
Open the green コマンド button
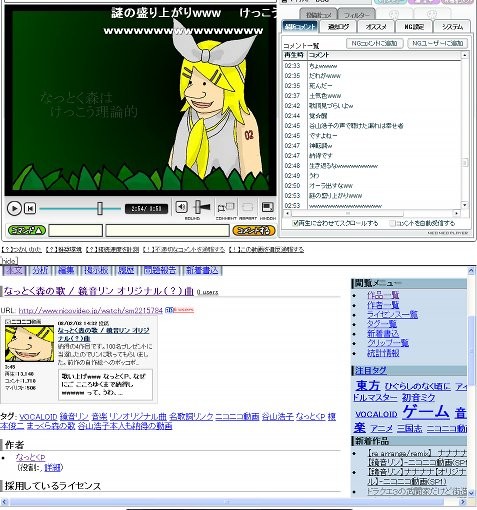(x=26, y=230)
